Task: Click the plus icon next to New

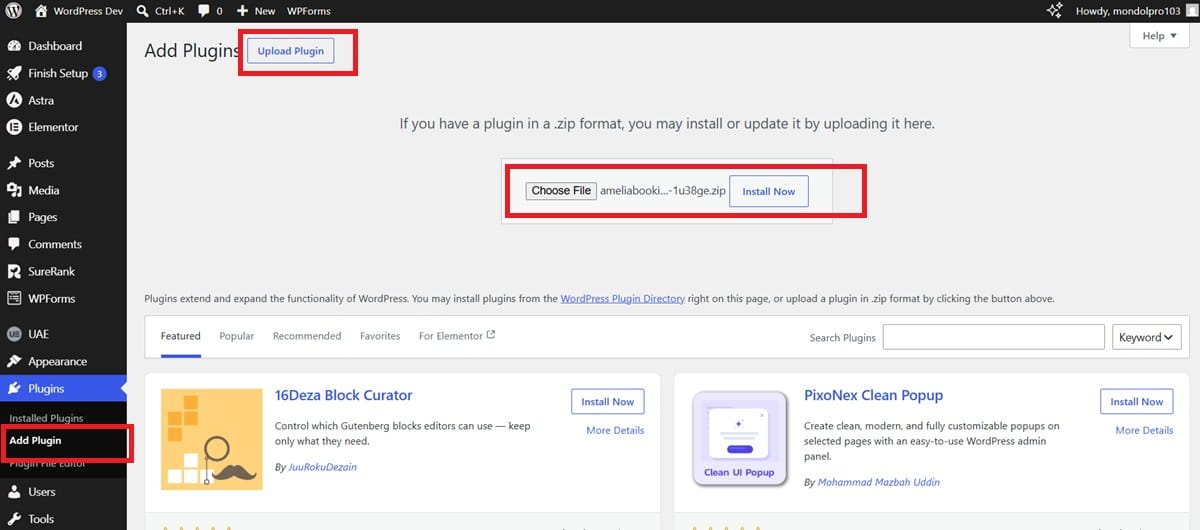Action: 242,11
